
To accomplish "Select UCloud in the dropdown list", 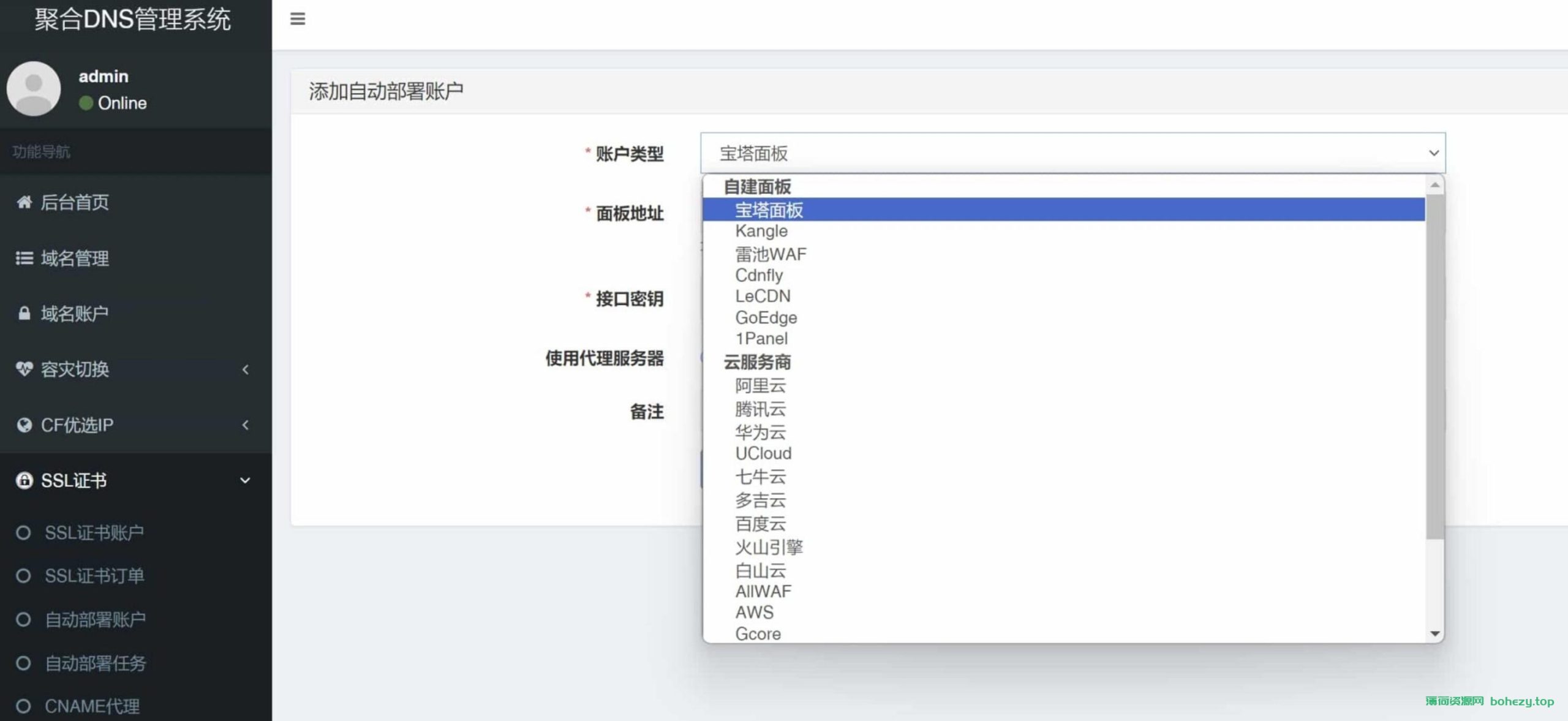I will tap(1064, 453).
